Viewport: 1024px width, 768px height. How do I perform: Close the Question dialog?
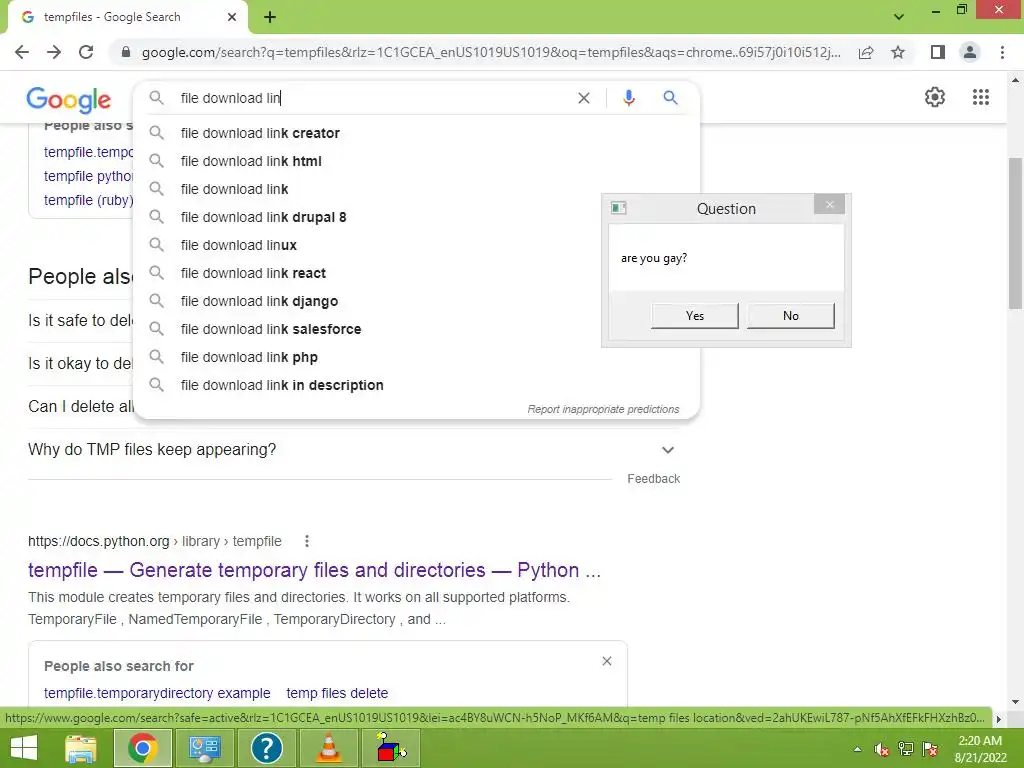coord(829,205)
